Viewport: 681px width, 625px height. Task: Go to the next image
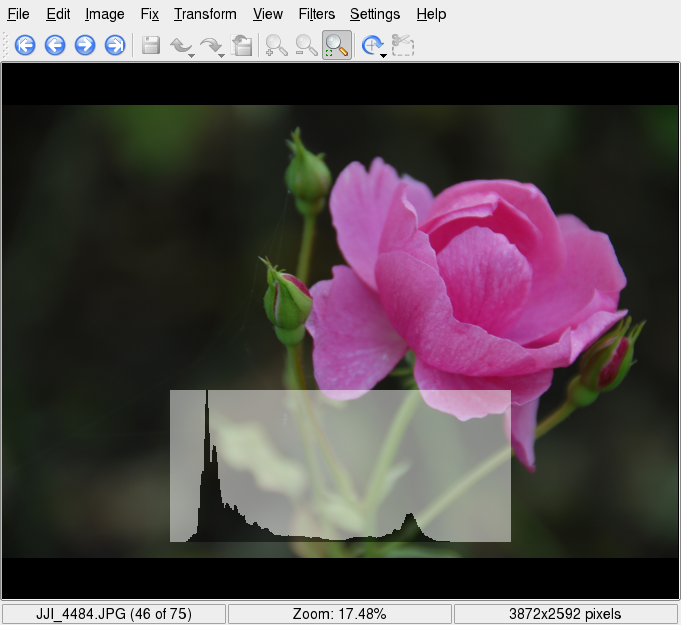click(x=85, y=45)
